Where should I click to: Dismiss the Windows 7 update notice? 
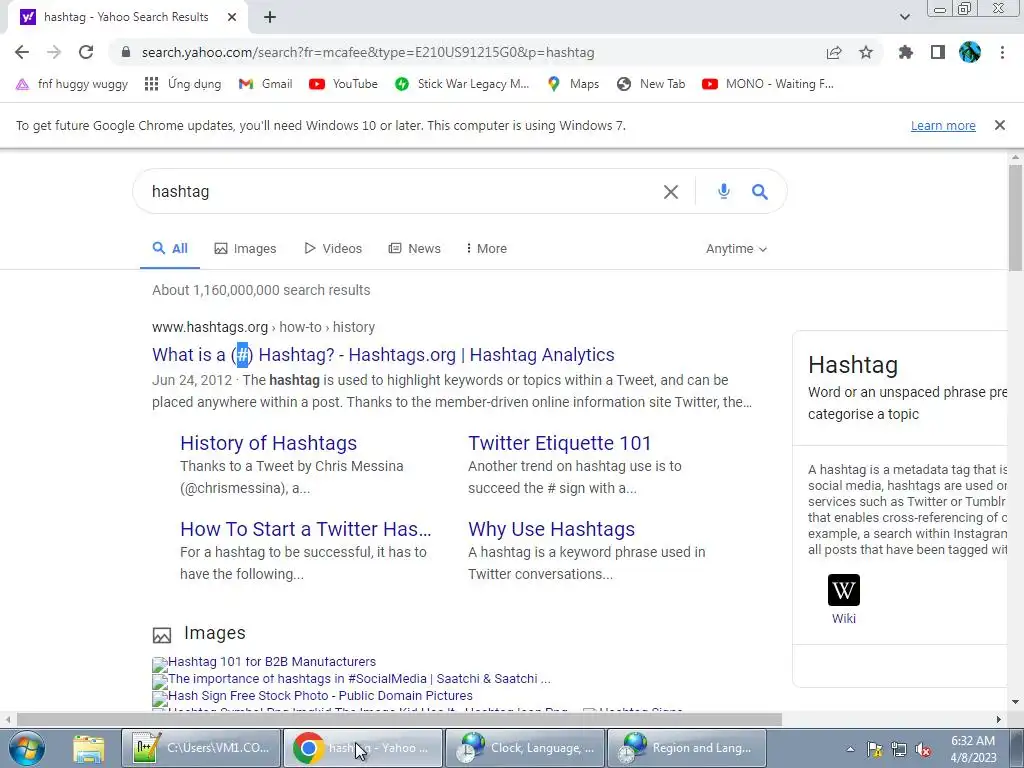(1000, 125)
